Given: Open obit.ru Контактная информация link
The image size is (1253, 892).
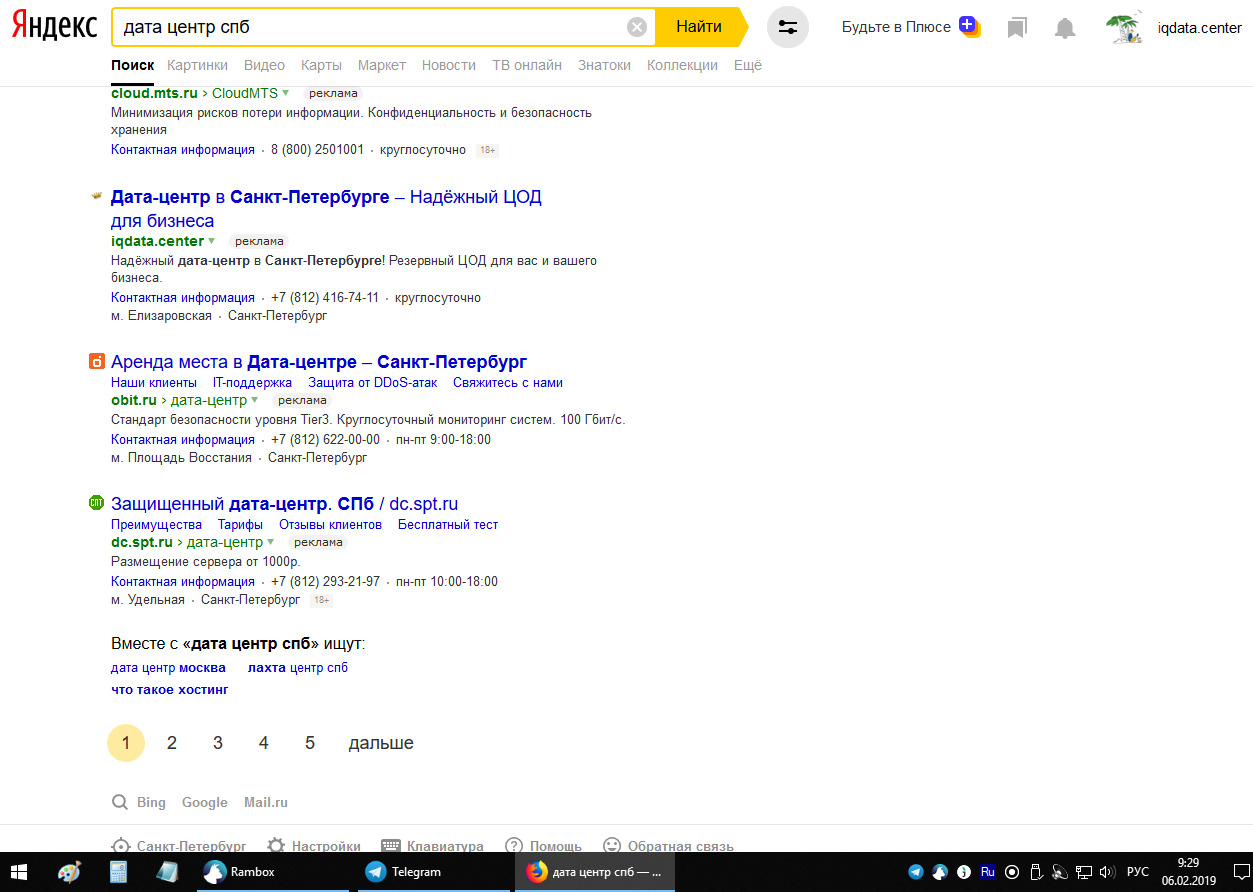Looking at the screenshot, I should (183, 439).
